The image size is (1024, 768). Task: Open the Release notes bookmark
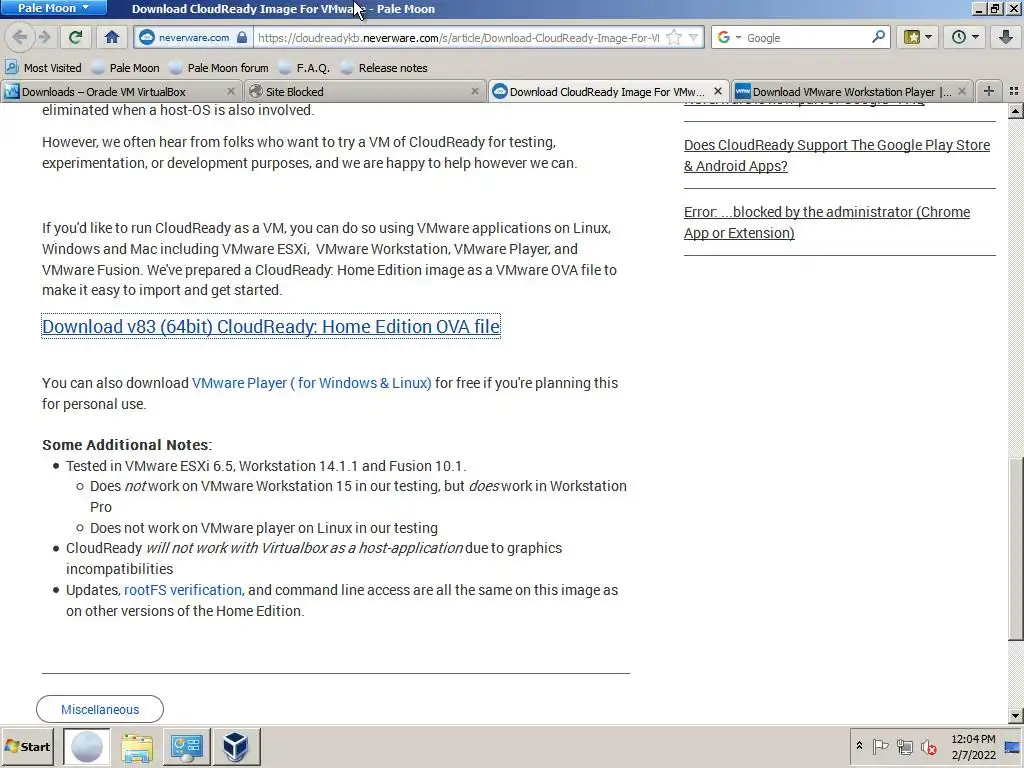point(384,67)
